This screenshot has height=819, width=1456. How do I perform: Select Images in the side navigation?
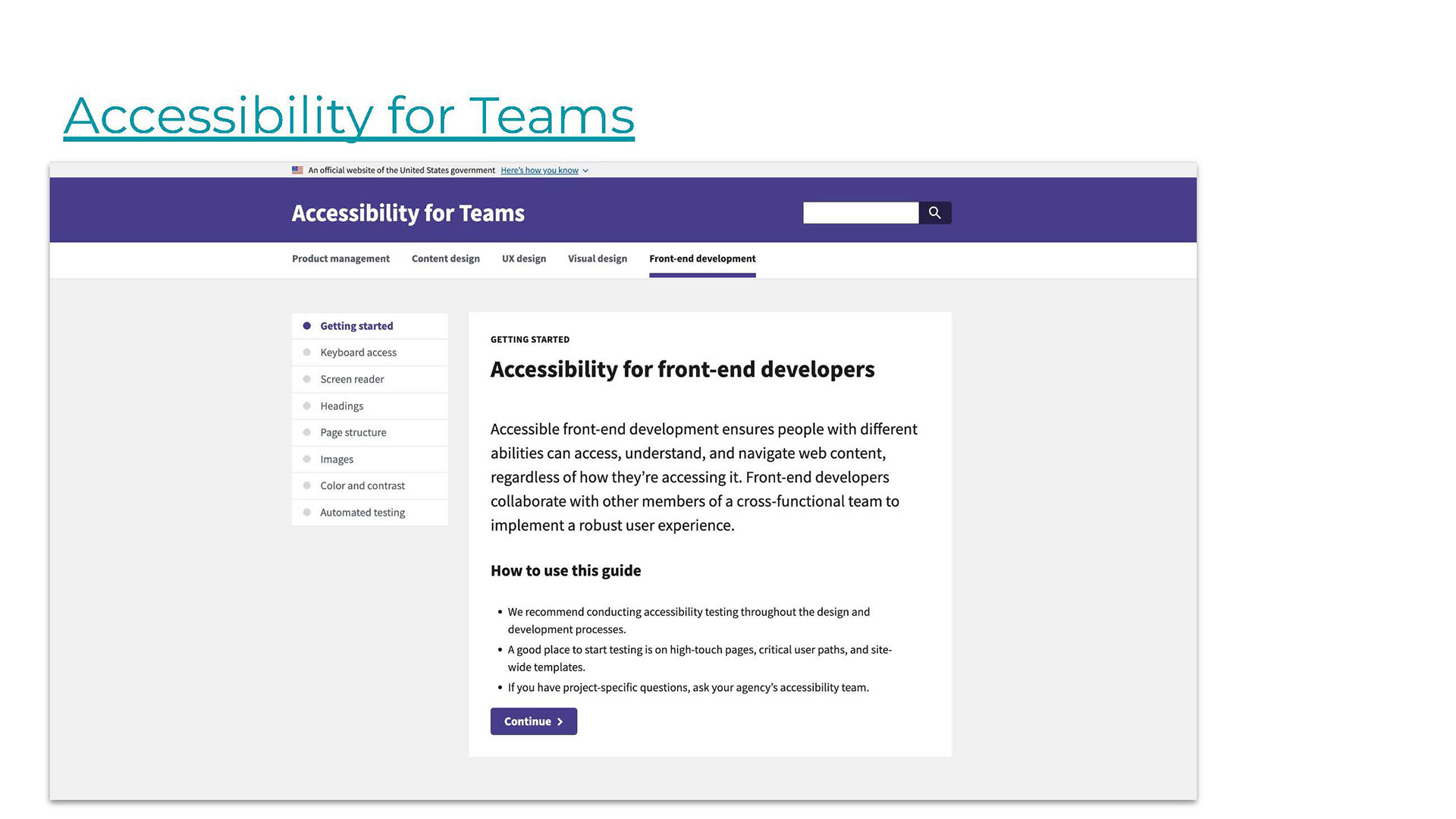point(337,460)
